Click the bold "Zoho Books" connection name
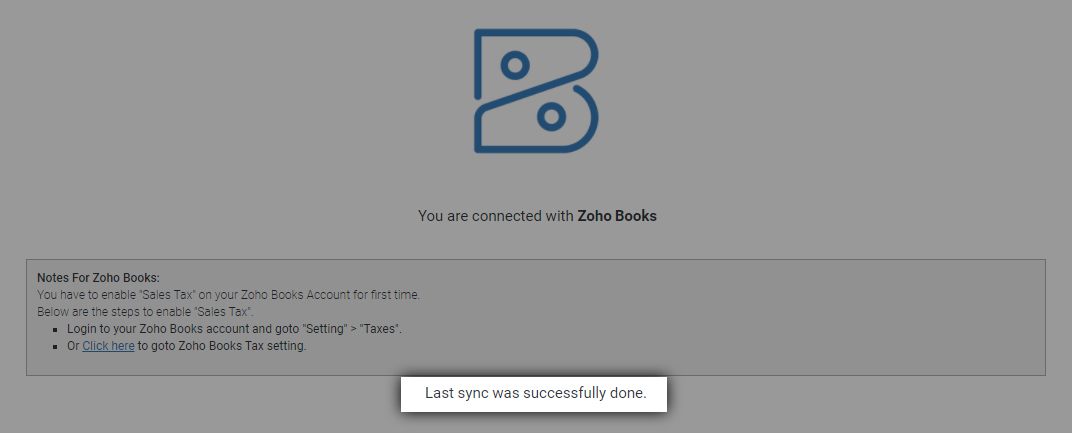The height and width of the screenshot is (433, 1072). [617, 215]
